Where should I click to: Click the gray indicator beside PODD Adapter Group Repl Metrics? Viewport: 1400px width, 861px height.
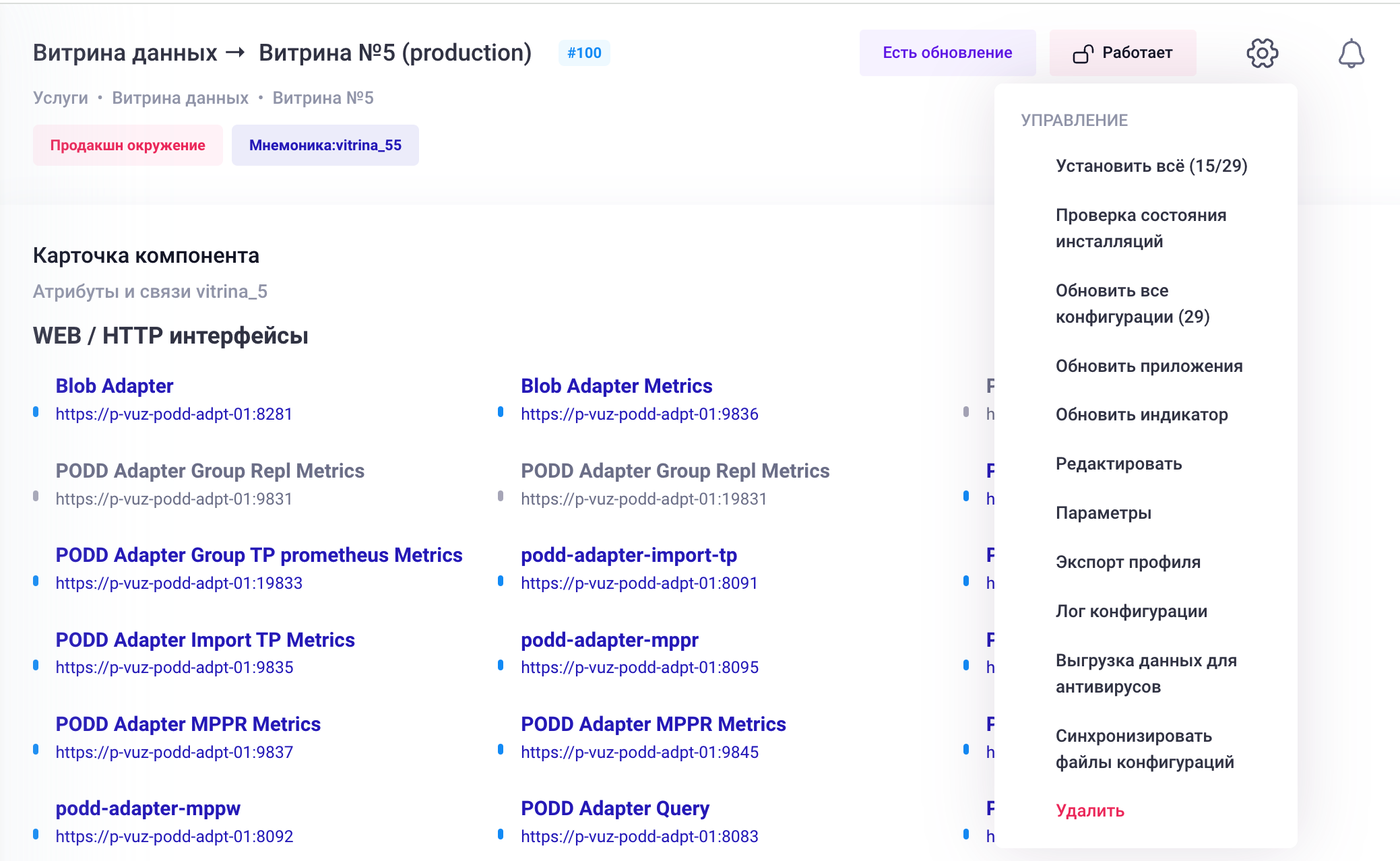(x=37, y=498)
